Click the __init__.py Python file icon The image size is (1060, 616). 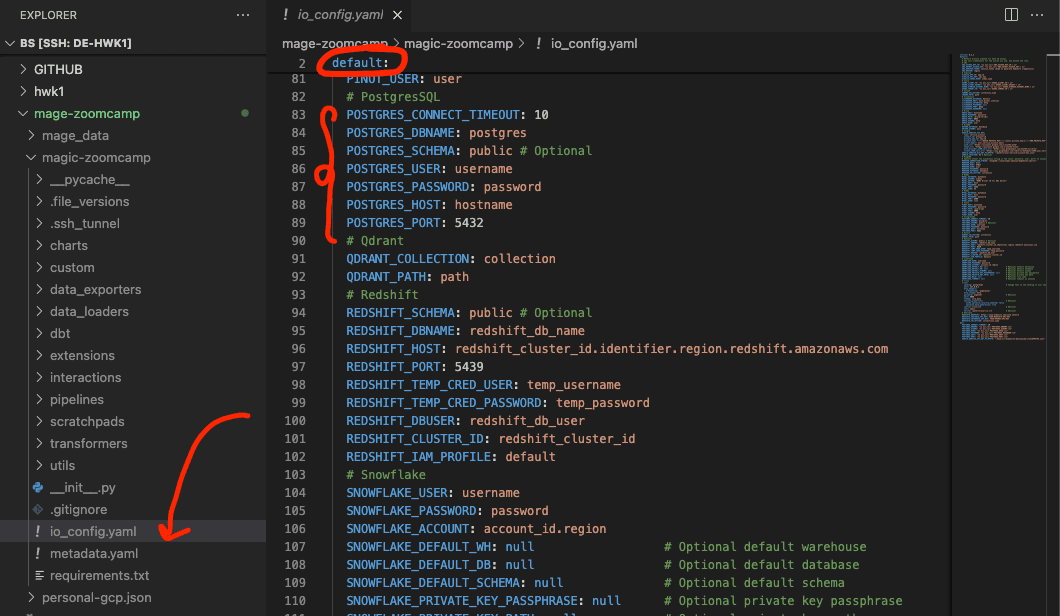click(x=38, y=488)
